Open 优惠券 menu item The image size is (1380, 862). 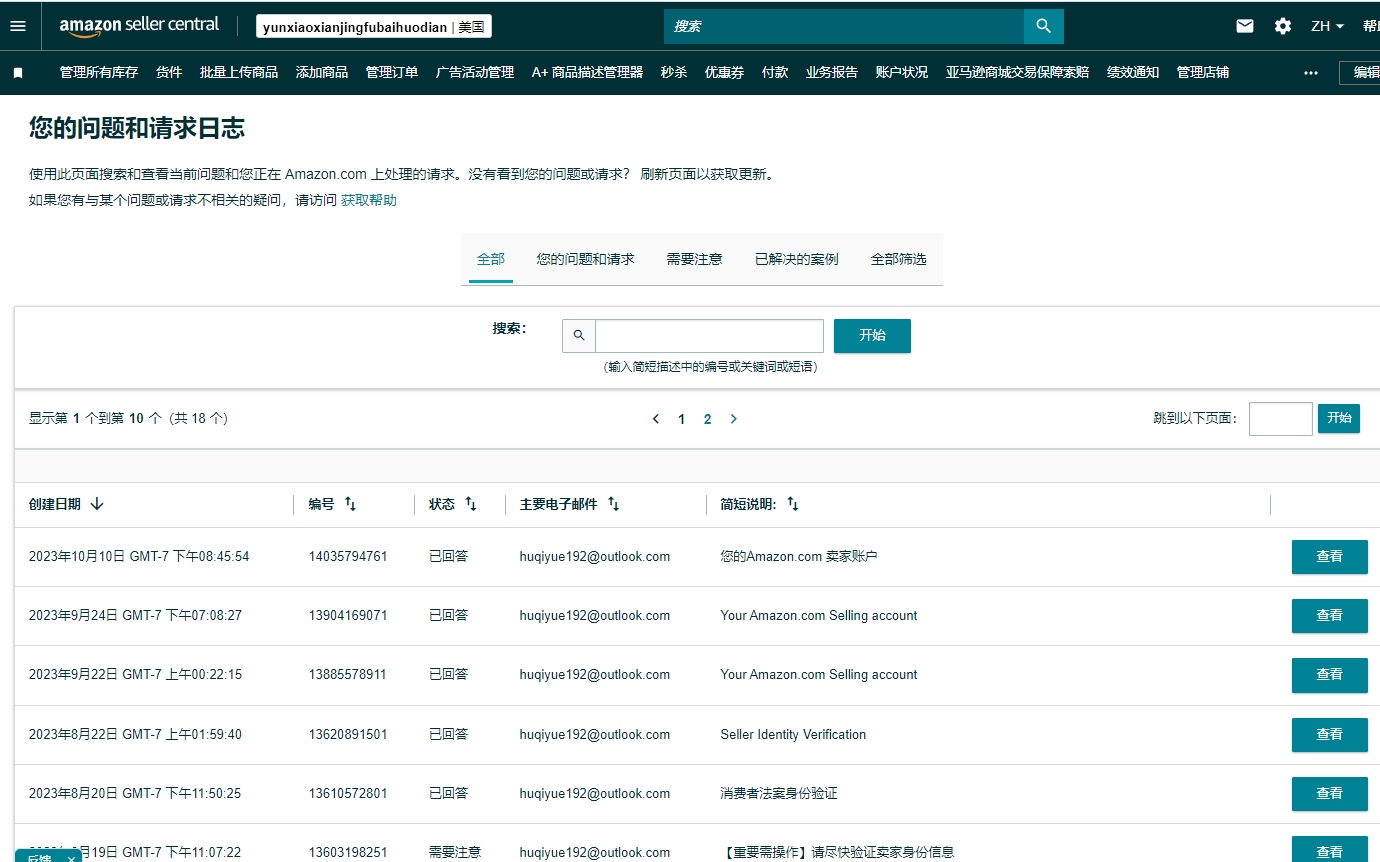(724, 72)
